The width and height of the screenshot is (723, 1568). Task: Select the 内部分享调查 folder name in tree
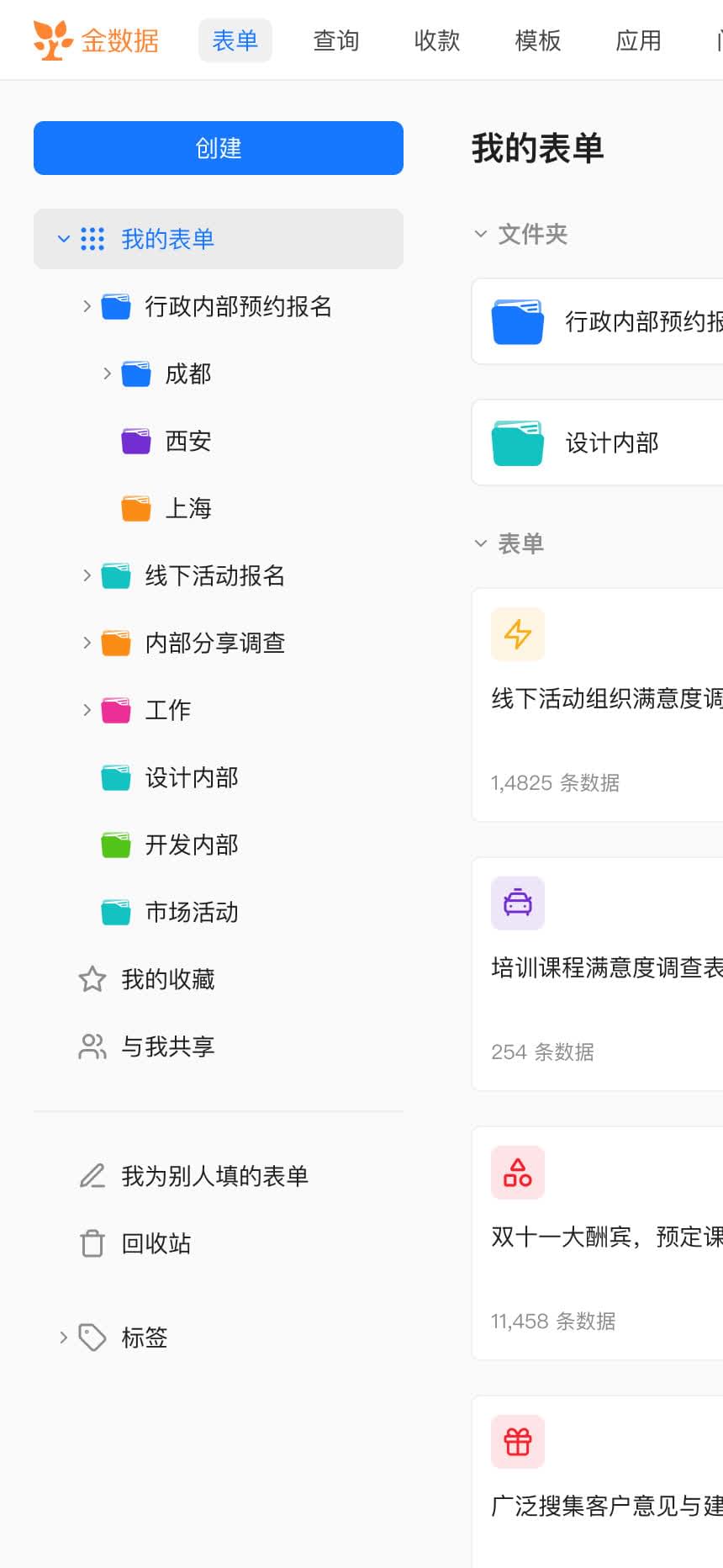coord(215,643)
